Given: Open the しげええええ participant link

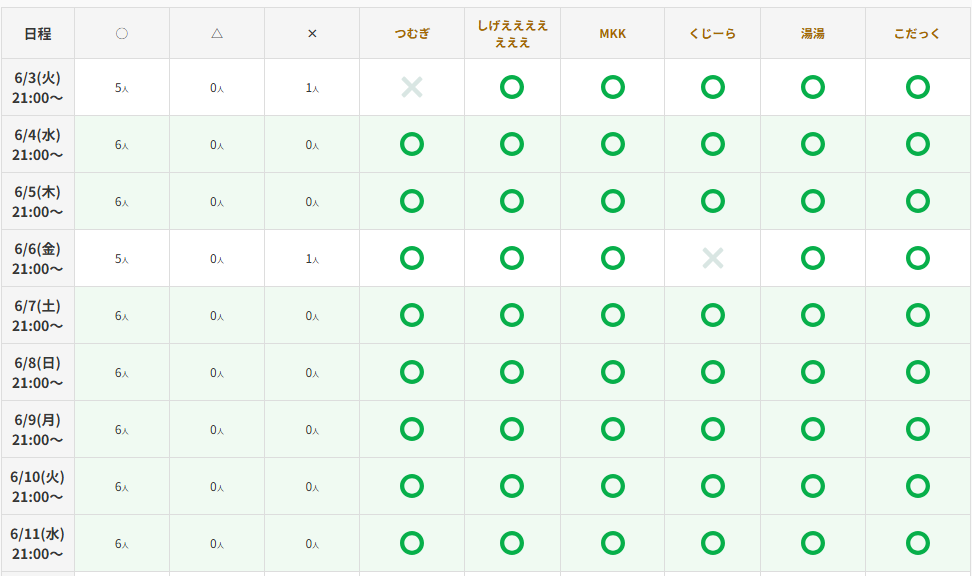Looking at the screenshot, I should click(x=512, y=33).
